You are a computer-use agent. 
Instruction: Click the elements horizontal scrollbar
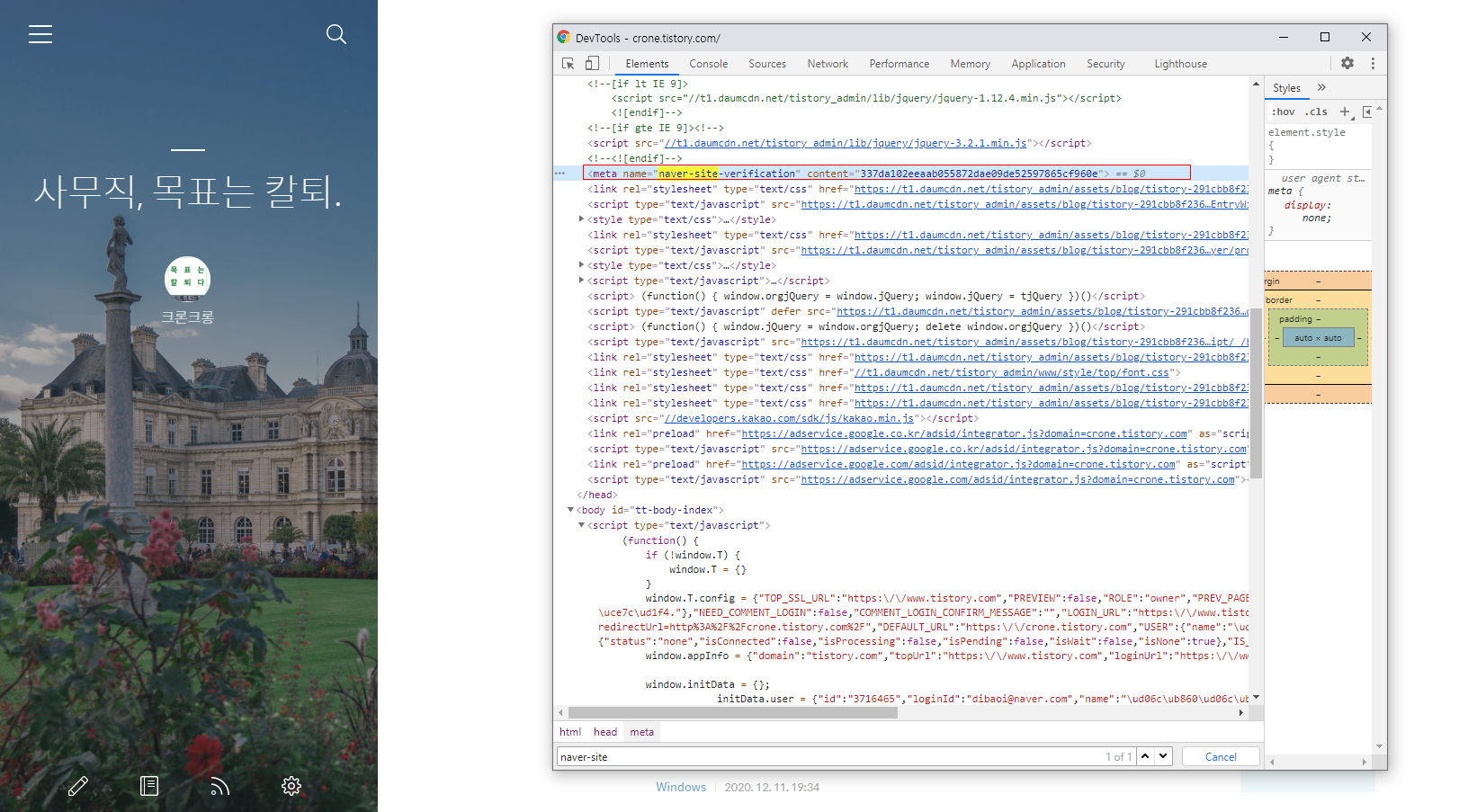tap(733, 713)
